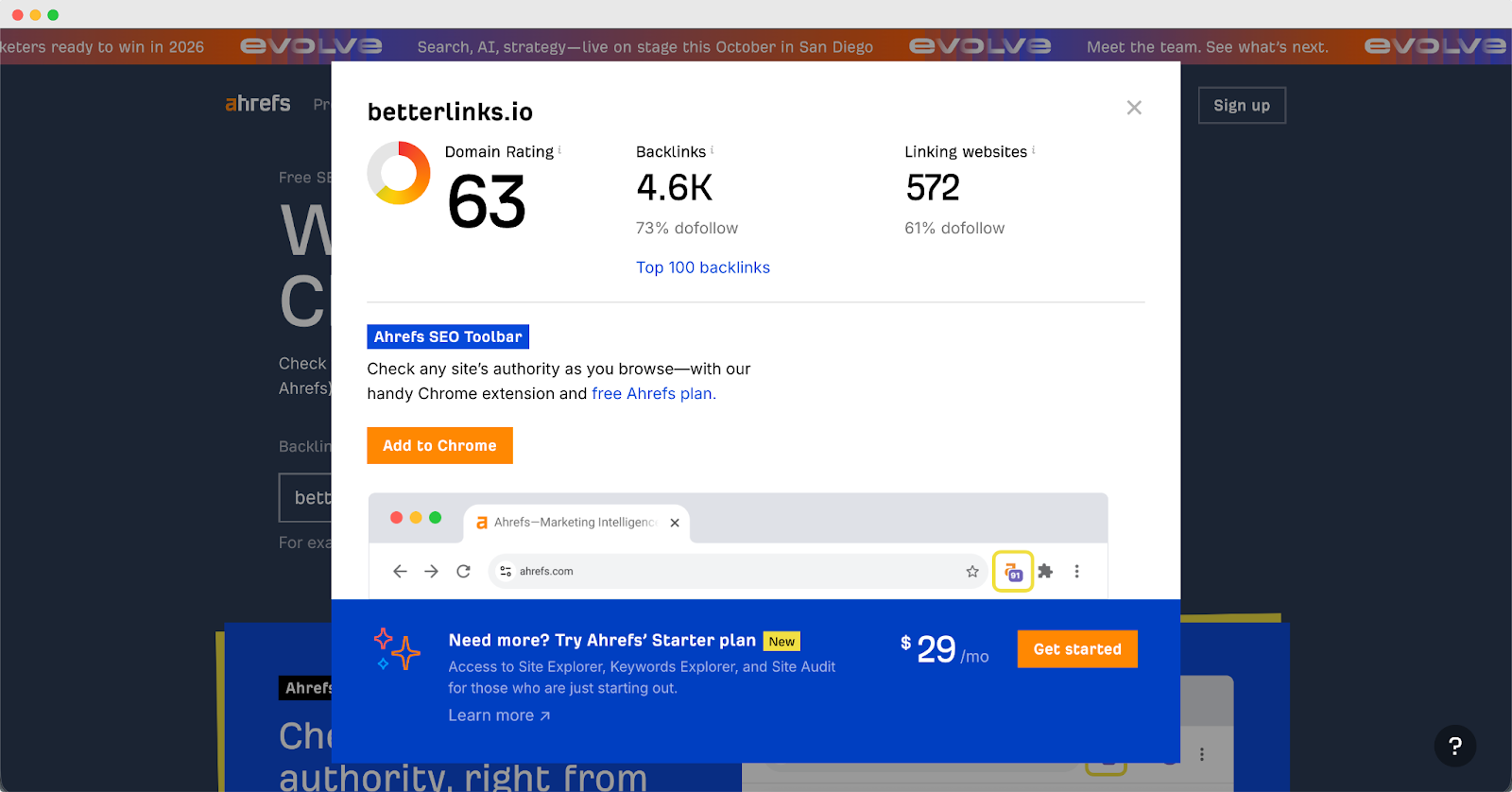Click the 61% dofollow text
1512x792 pixels.
point(954,228)
